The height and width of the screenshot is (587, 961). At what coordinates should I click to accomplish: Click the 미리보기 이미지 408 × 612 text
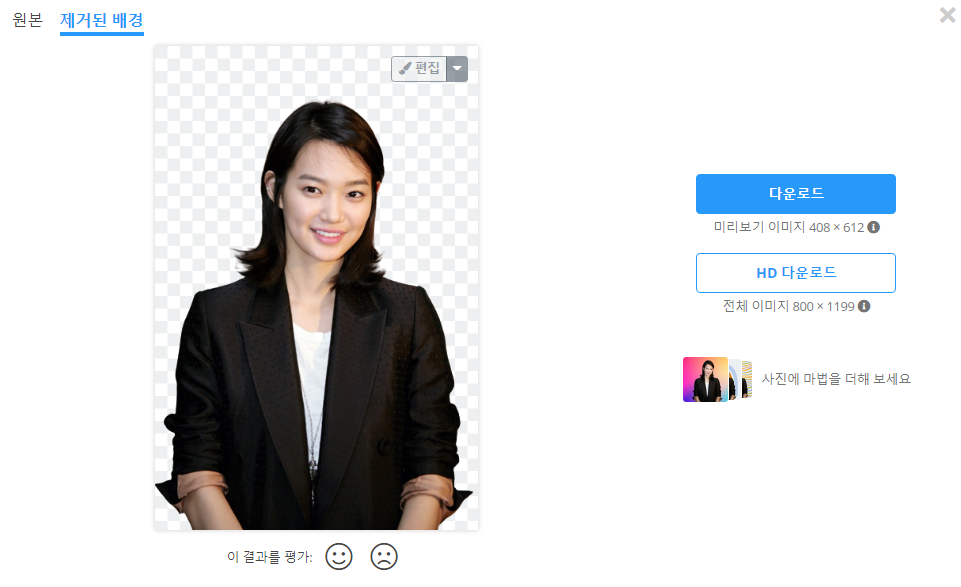[x=789, y=227]
